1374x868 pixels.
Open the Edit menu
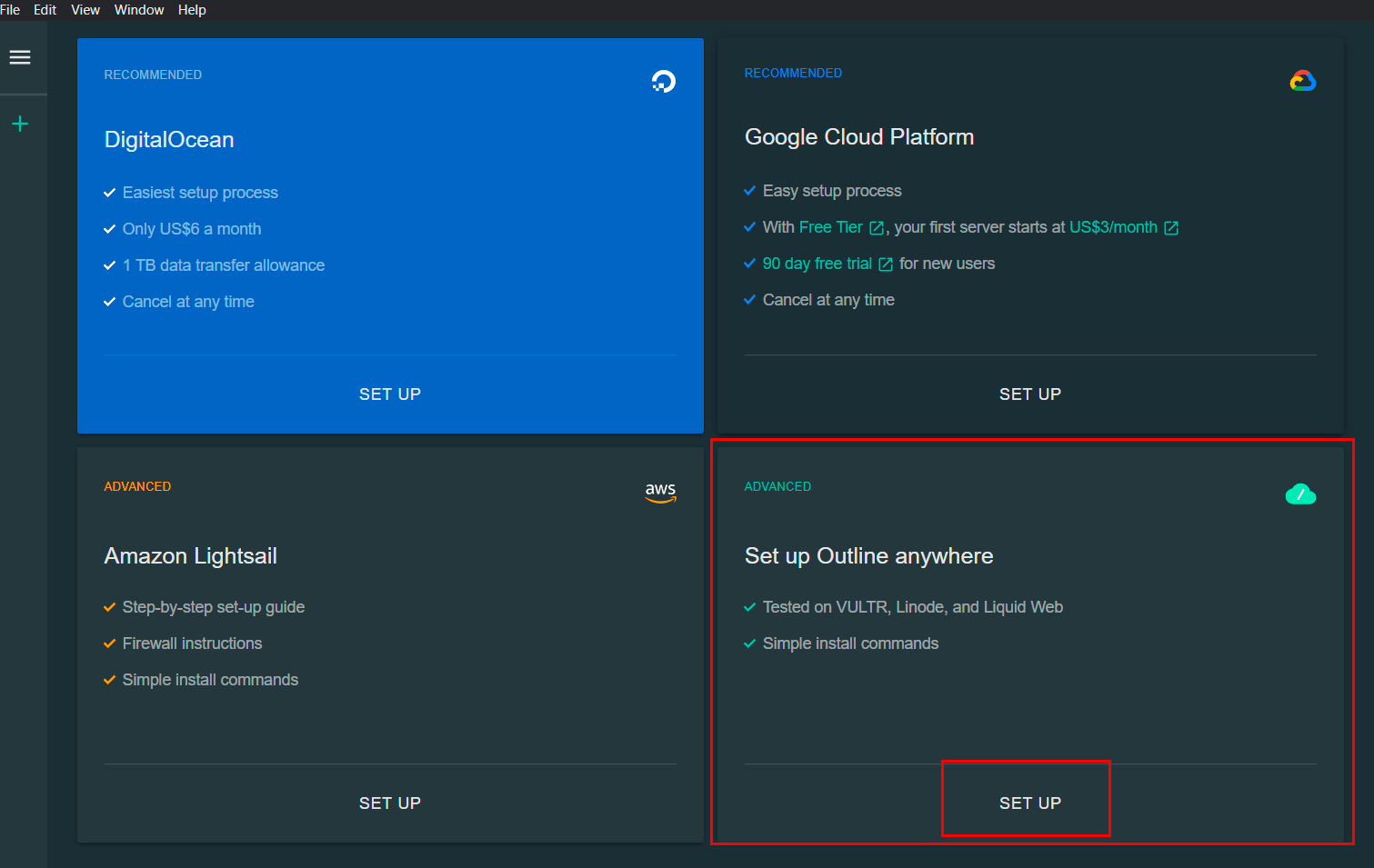45,10
